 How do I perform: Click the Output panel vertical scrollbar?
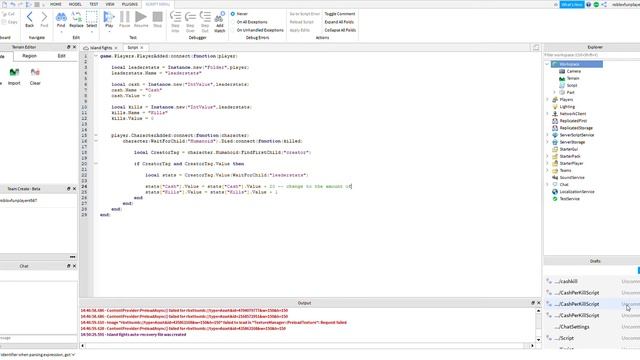tap(538, 325)
